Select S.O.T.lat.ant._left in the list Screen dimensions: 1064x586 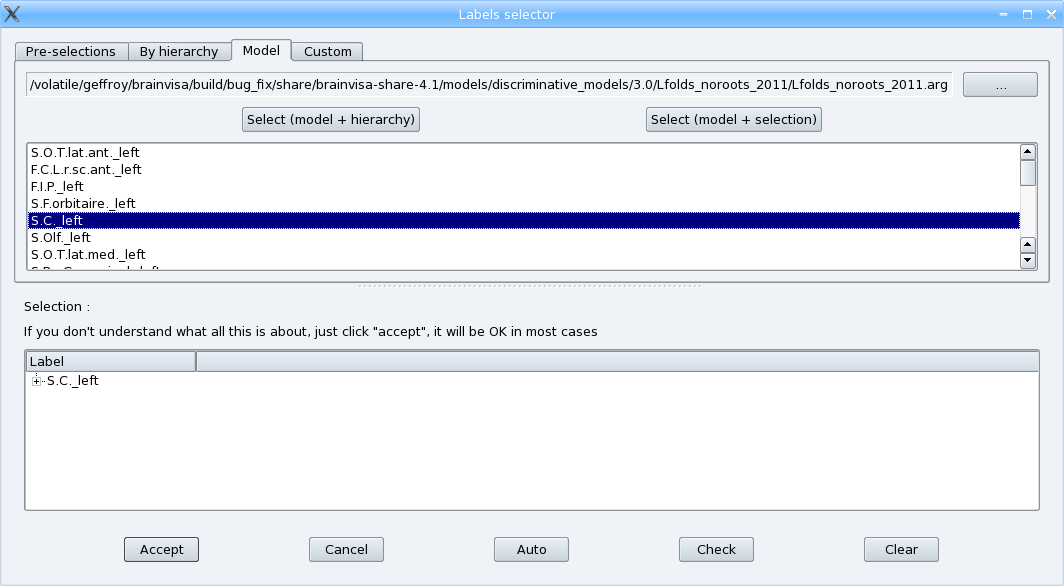(85, 153)
